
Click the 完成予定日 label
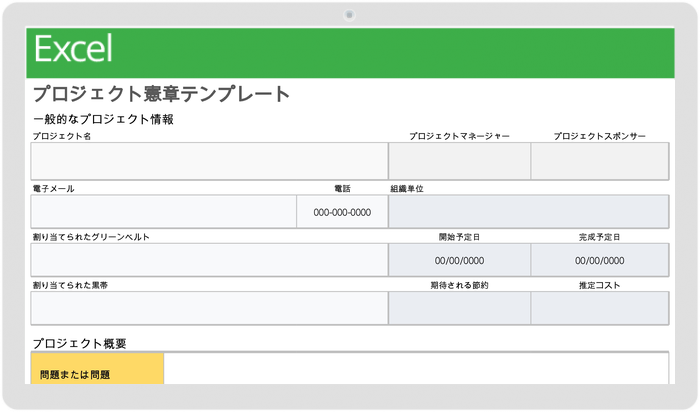click(600, 237)
